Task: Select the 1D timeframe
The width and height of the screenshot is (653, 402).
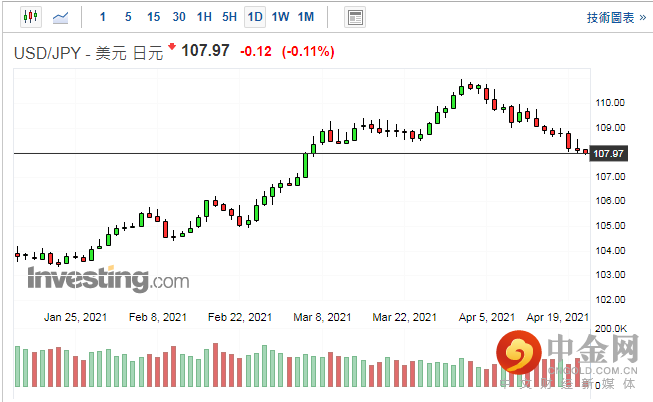Action: point(255,17)
